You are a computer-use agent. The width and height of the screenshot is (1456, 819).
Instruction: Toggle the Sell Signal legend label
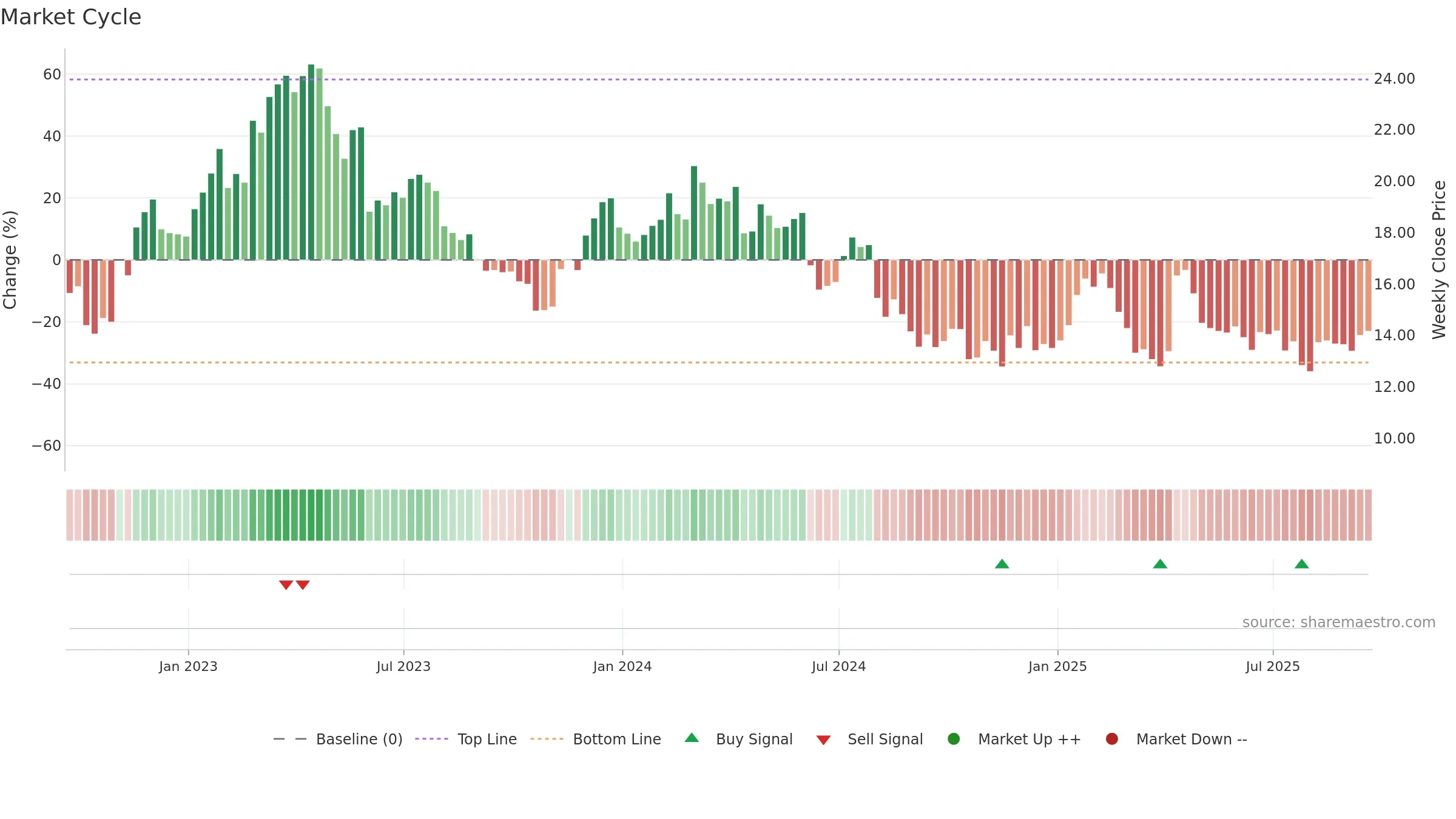pos(885,739)
